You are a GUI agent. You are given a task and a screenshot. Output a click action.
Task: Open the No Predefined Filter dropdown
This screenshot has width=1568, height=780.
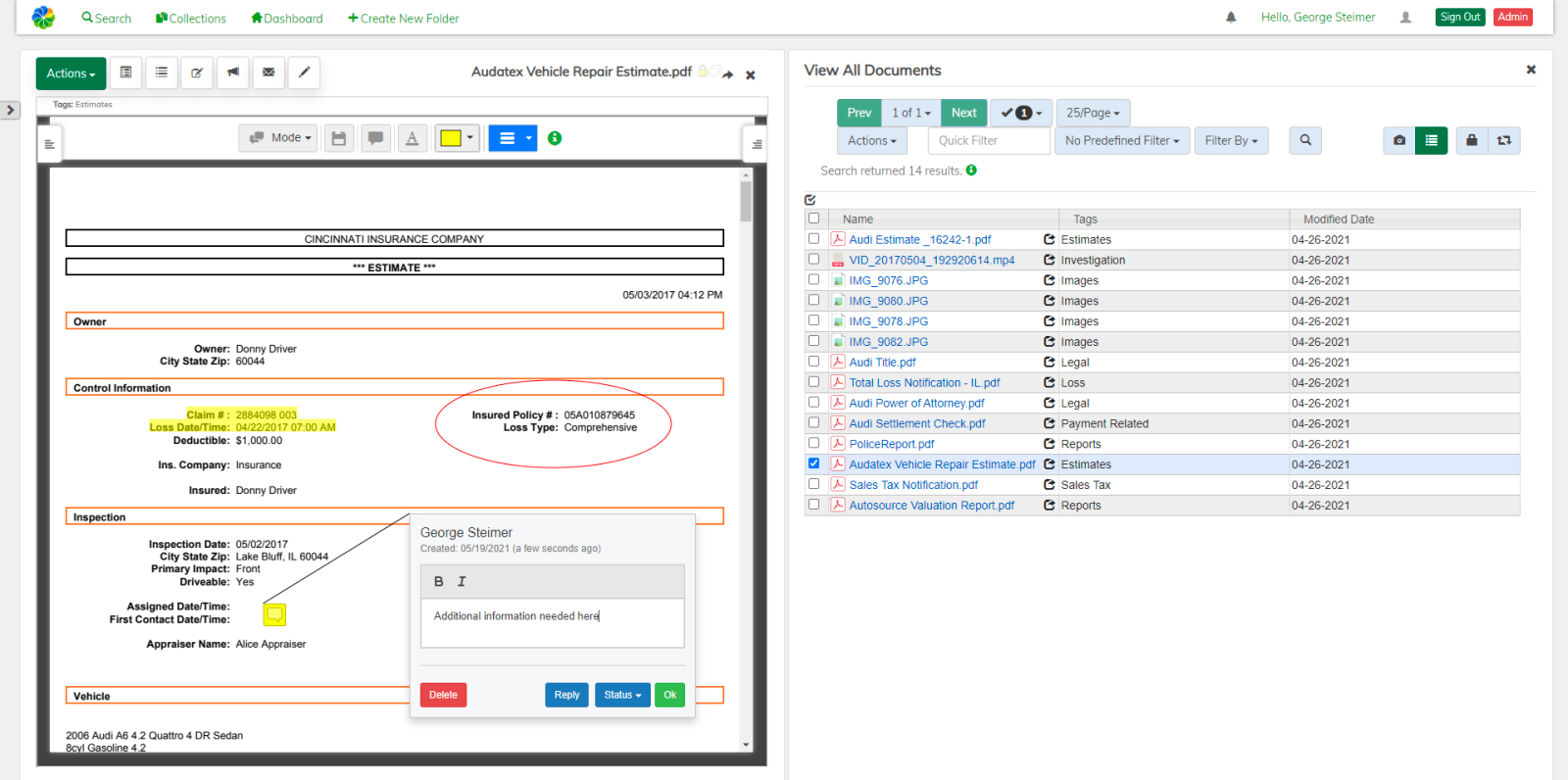pyautogui.click(x=1122, y=141)
